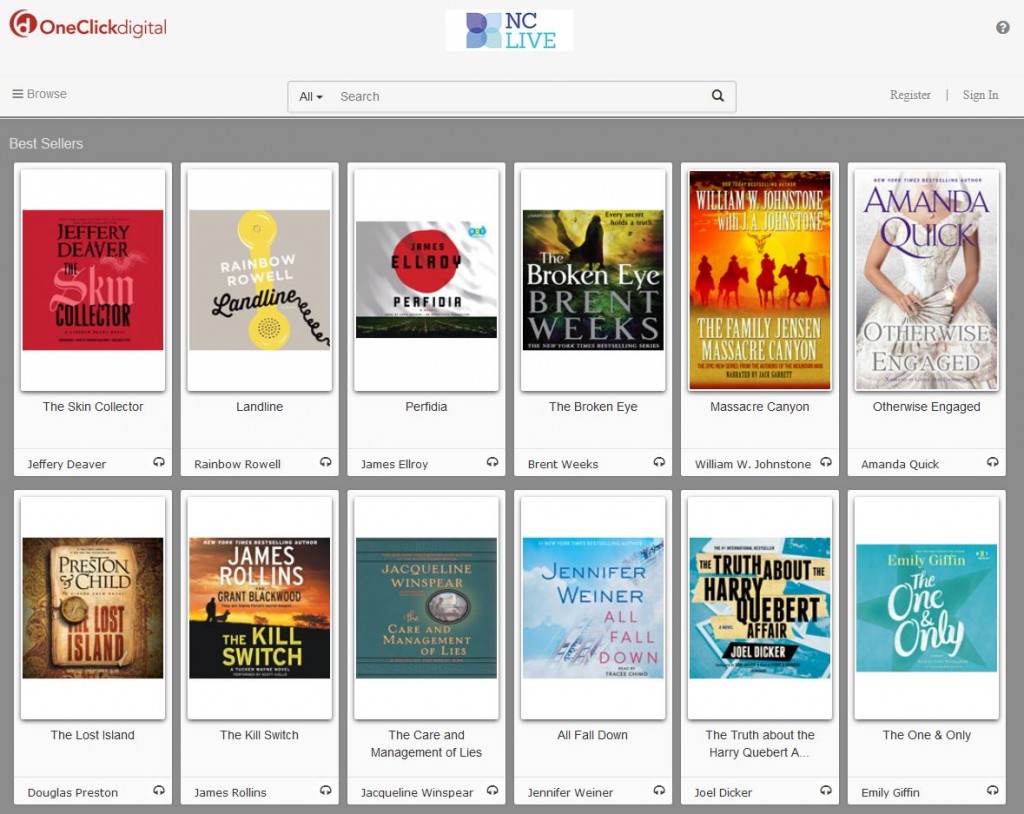Select The Broken Eye cover image
This screenshot has width=1024, height=814.
pos(593,280)
